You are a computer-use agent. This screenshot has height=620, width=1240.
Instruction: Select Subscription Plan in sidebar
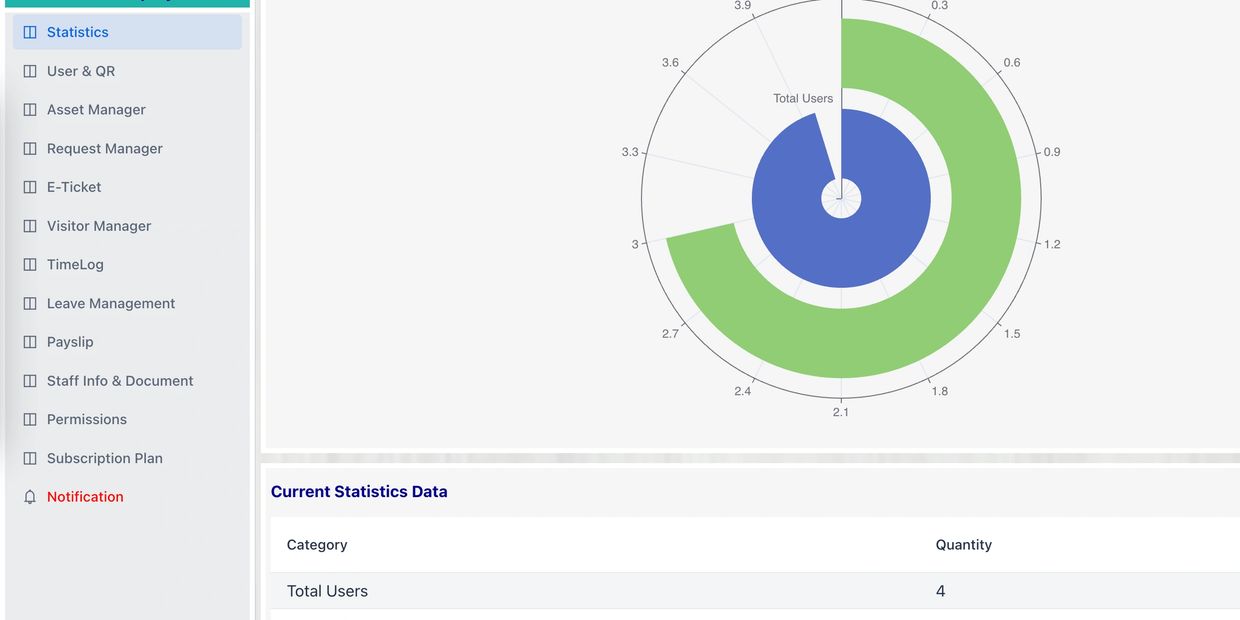pyautogui.click(x=104, y=458)
